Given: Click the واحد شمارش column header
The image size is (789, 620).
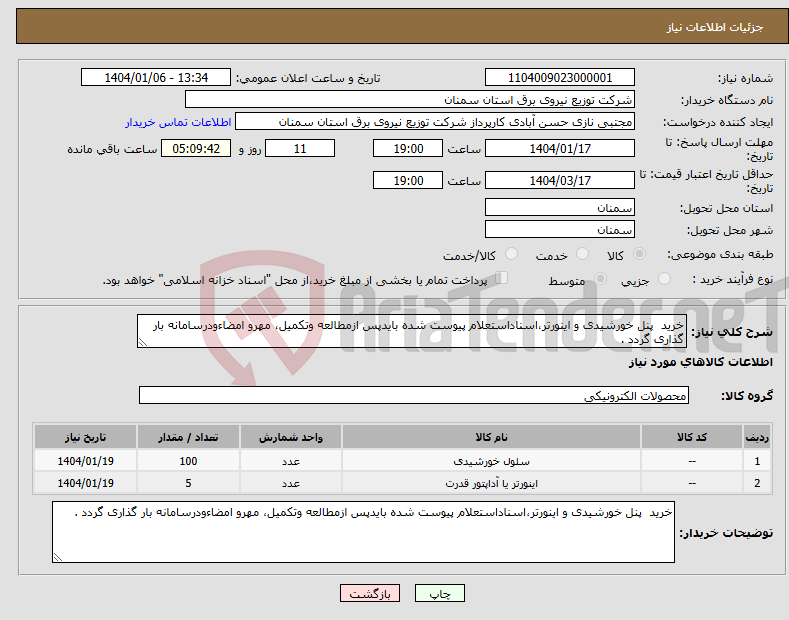Looking at the screenshot, I should pyautogui.click(x=291, y=437).
